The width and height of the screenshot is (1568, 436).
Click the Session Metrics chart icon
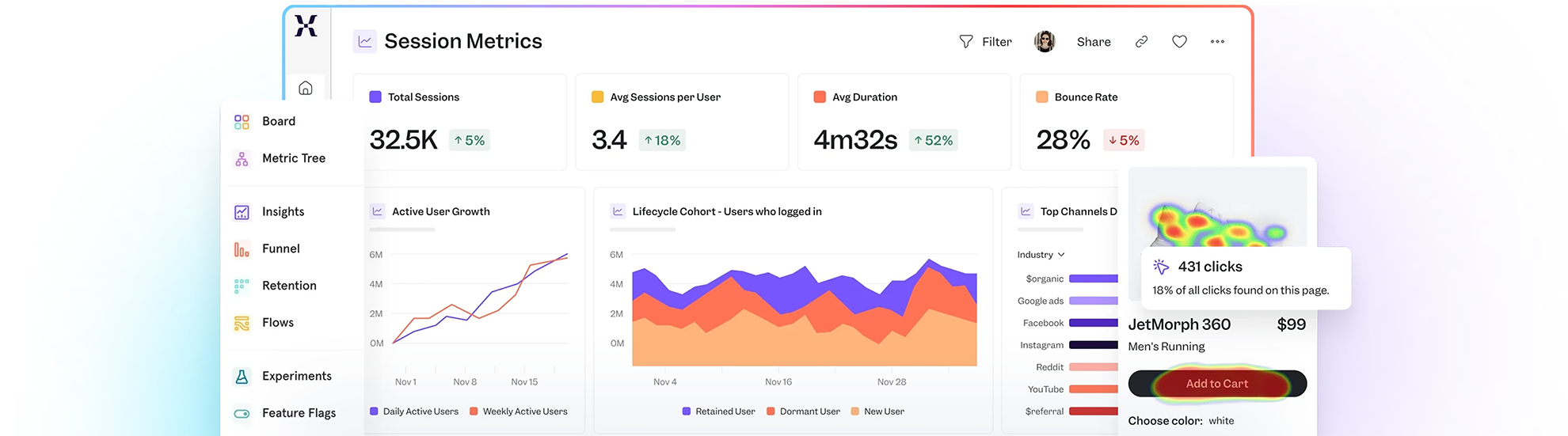point(364,42)
